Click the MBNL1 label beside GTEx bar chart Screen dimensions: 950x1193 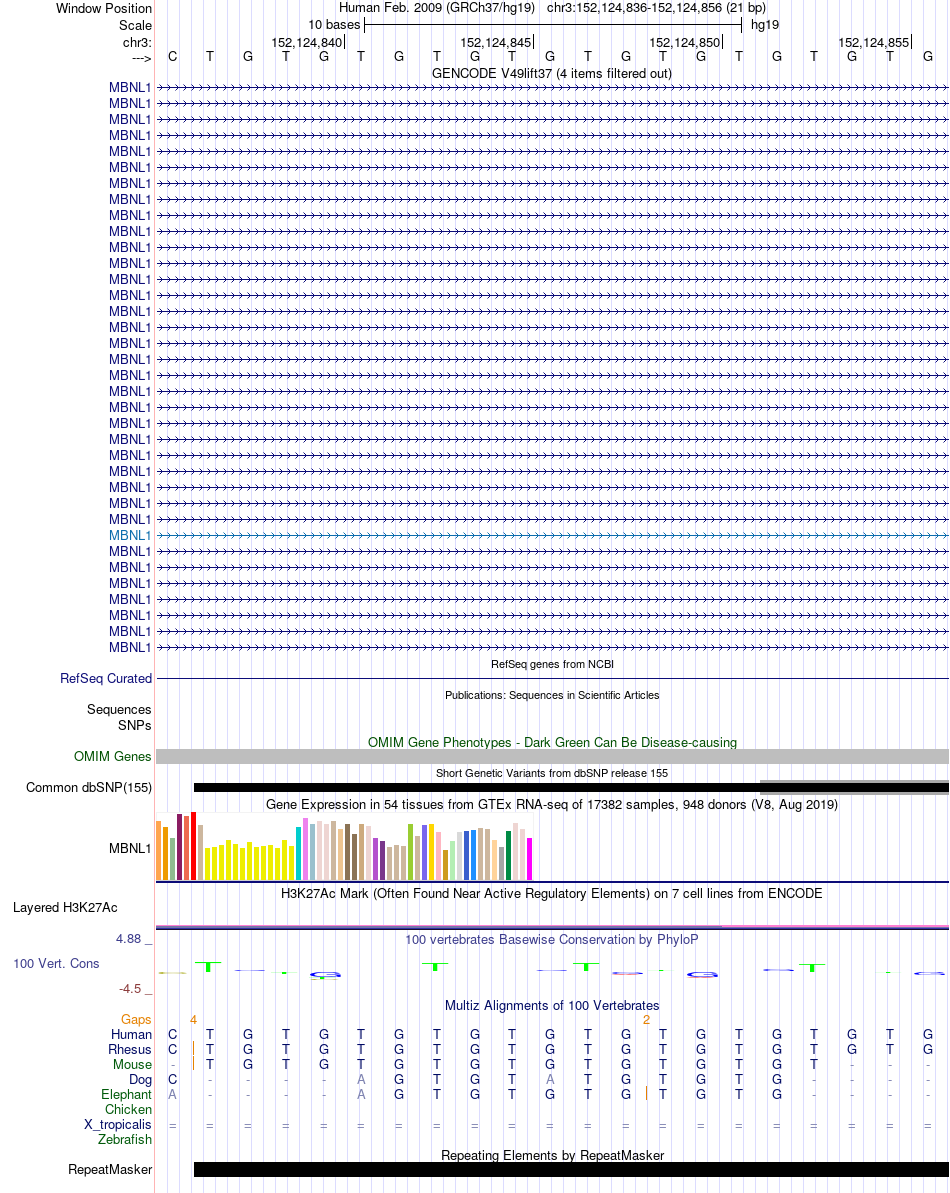pos(129,848)
